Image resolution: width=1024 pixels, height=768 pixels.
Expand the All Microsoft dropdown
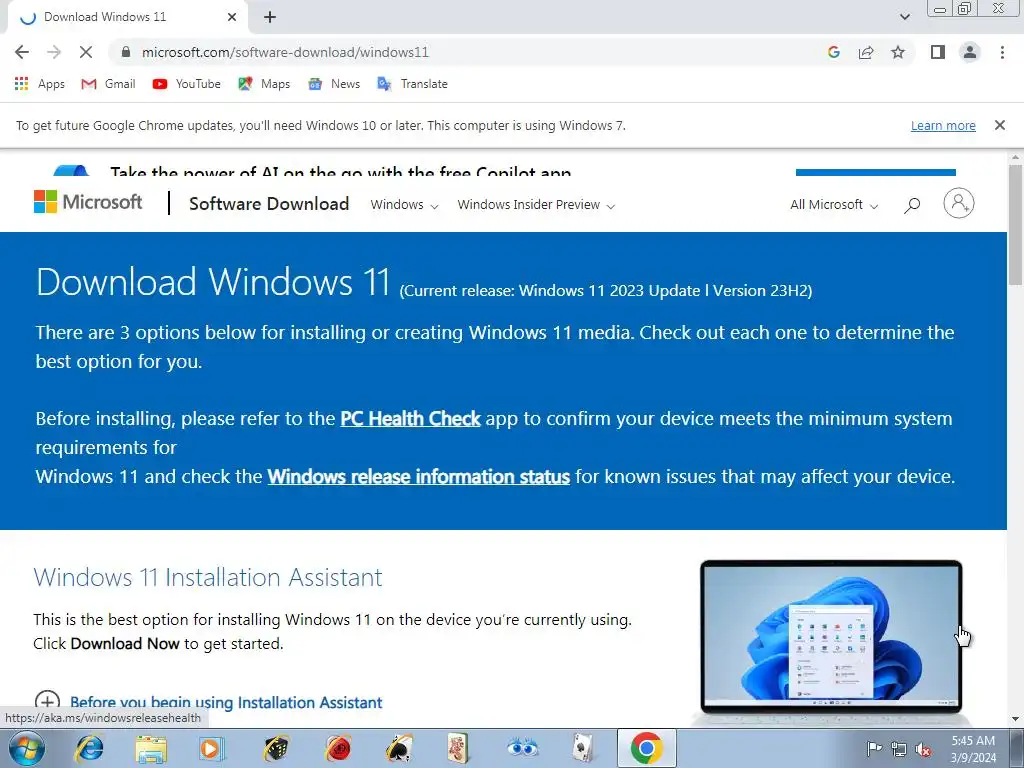(x=834, y=204)
